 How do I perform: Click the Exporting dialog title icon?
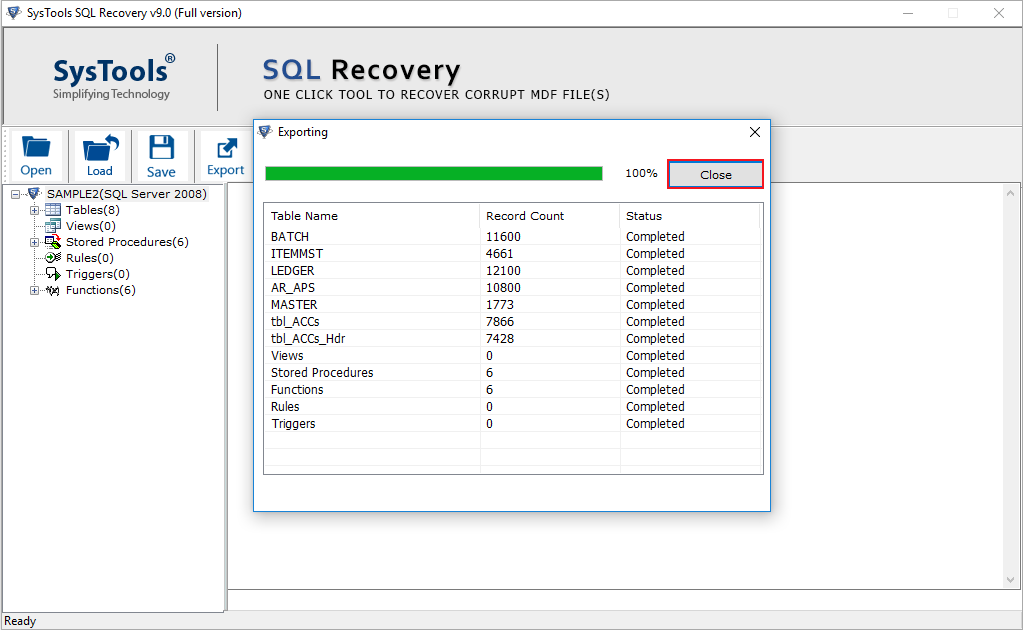click(x=265, y=132)
